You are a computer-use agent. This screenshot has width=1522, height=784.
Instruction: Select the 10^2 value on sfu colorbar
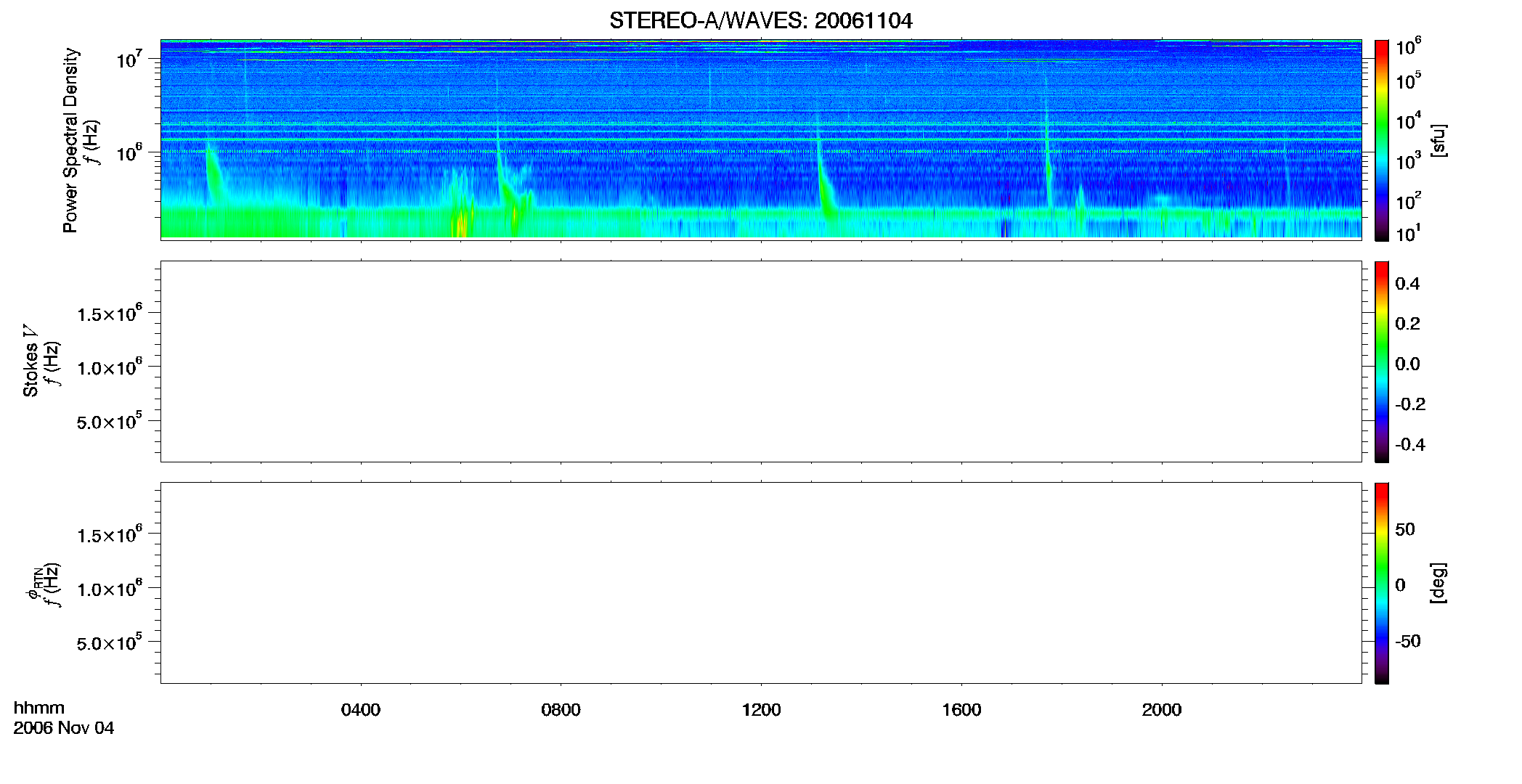click(x=1408, y=201)
